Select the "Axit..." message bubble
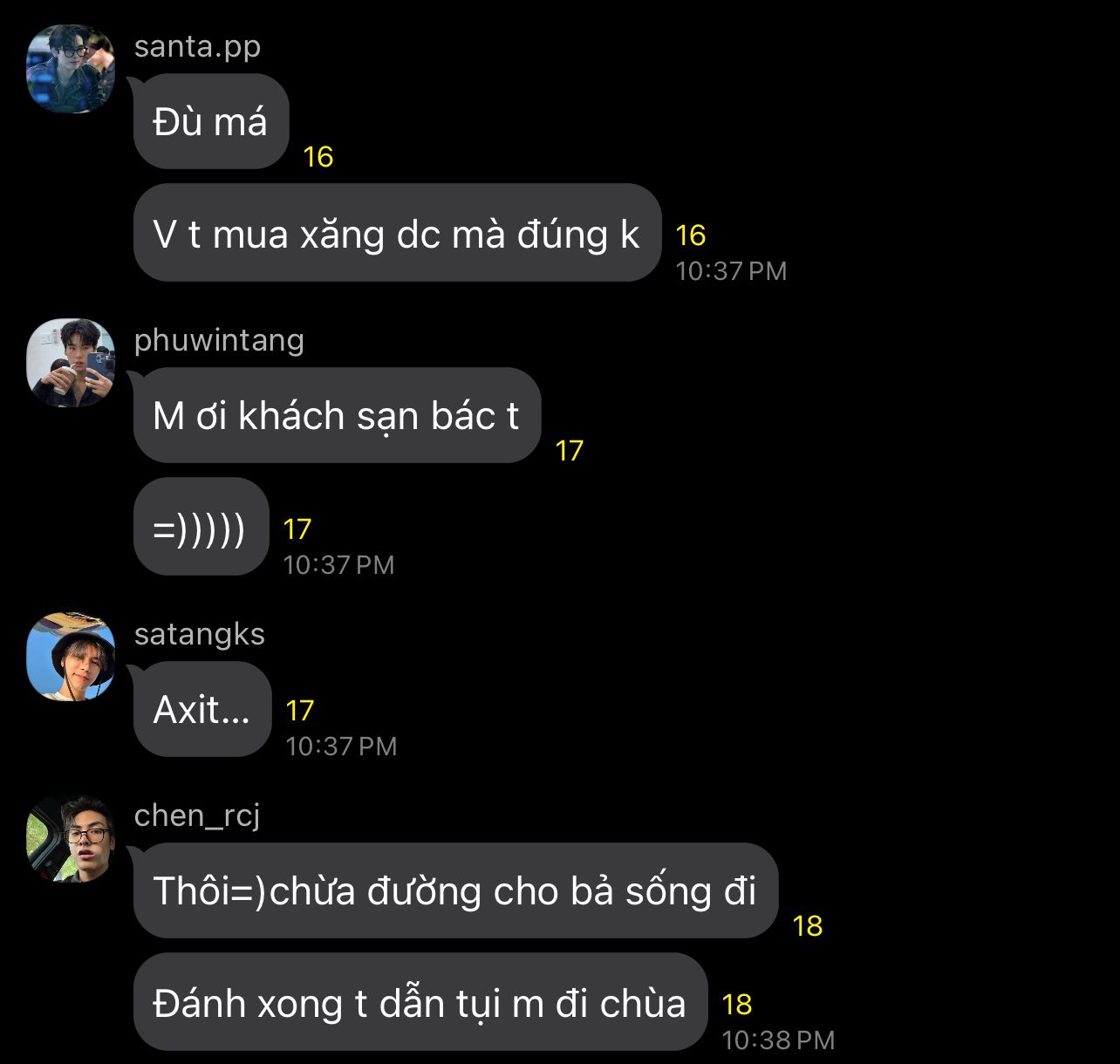Image resolution: width=1120 pixels, height=1064 pixels. point(201,710)
